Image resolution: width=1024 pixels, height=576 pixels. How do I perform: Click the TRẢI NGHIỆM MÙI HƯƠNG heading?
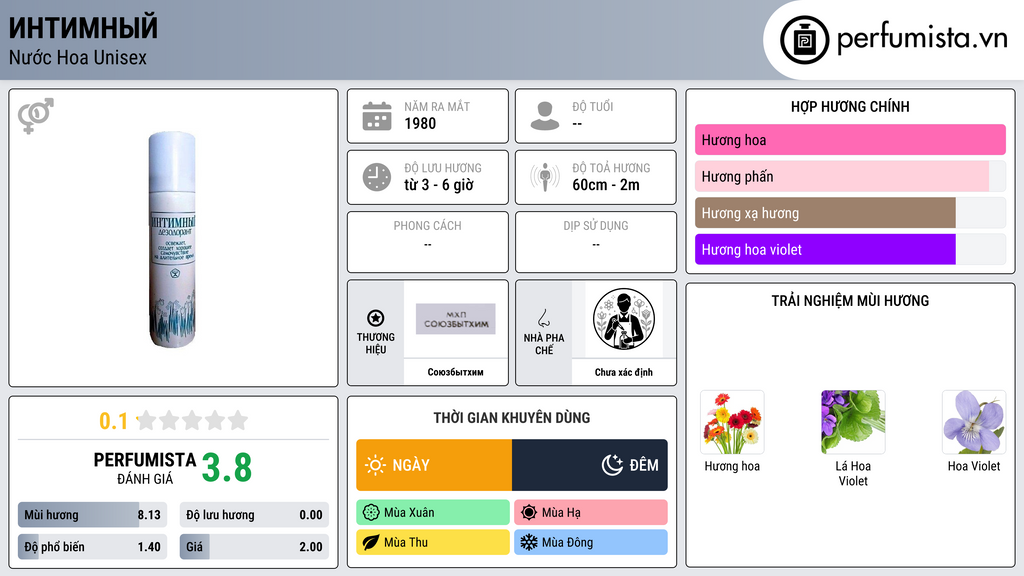[x=850, y=301]
